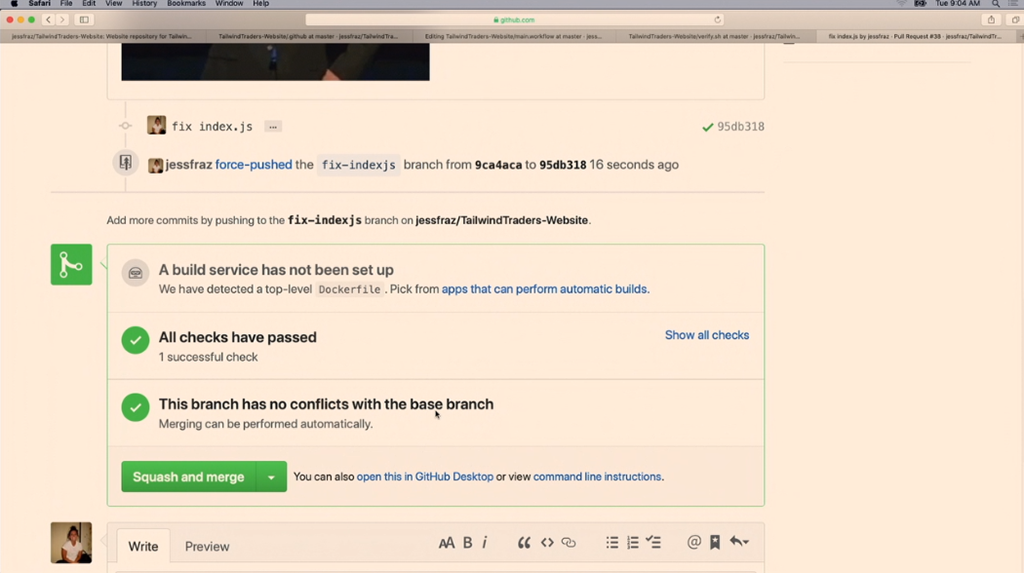Open the Apple menu
Image resolution: width=1024 pixels, height=573 pixels.
14,3
